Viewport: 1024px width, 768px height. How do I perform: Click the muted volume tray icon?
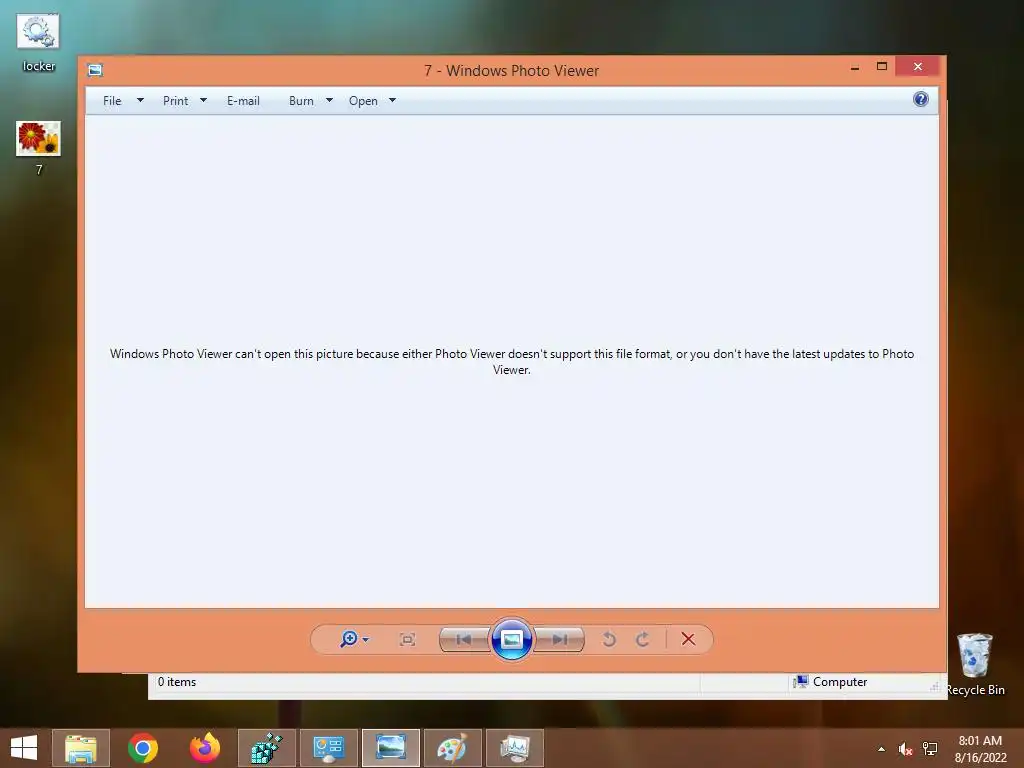tap(905, 749)
